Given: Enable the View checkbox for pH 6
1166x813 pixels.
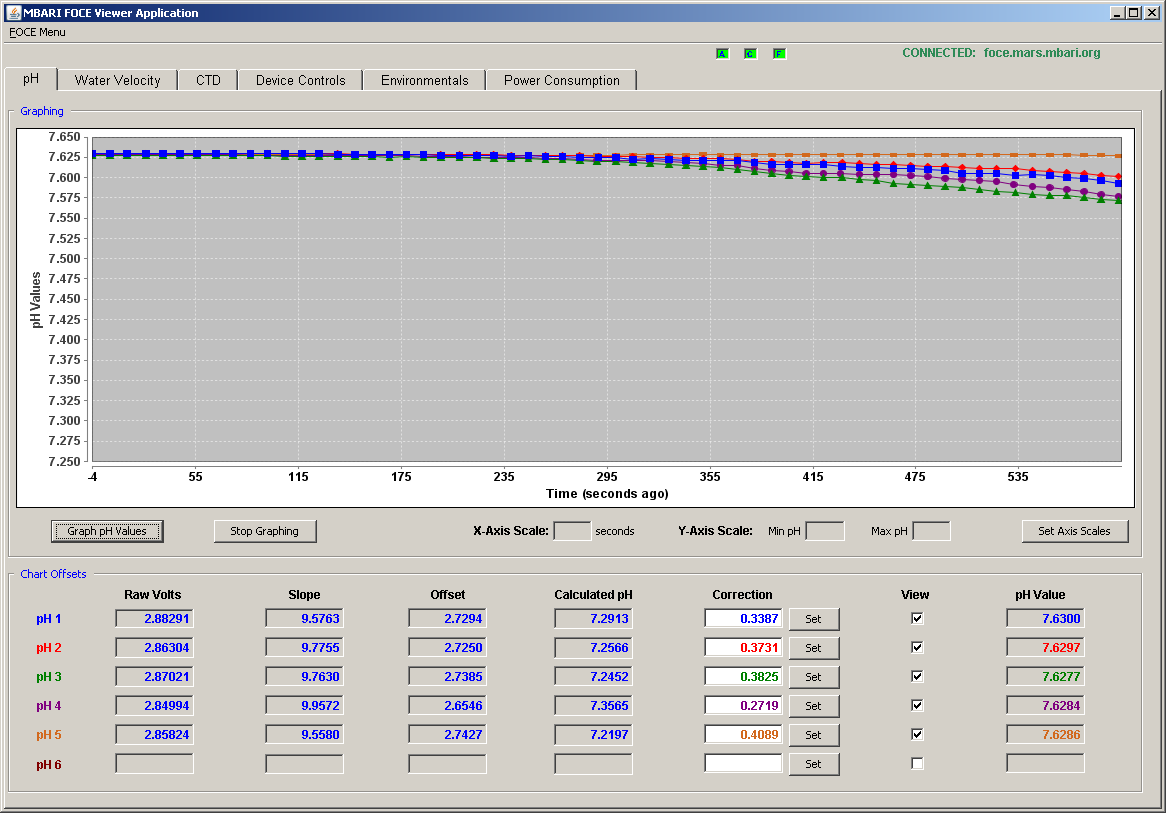Looking at the screenshot, I should coord(917,763).
